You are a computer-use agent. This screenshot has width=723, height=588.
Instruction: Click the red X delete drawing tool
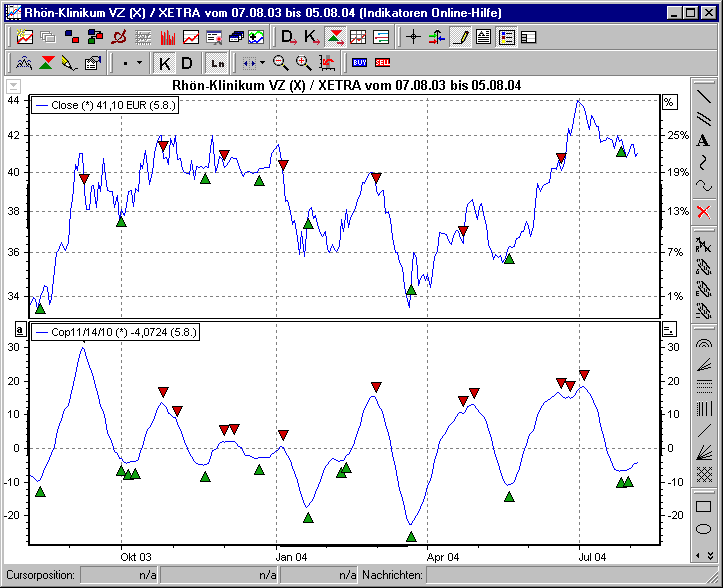pos(703,211)
